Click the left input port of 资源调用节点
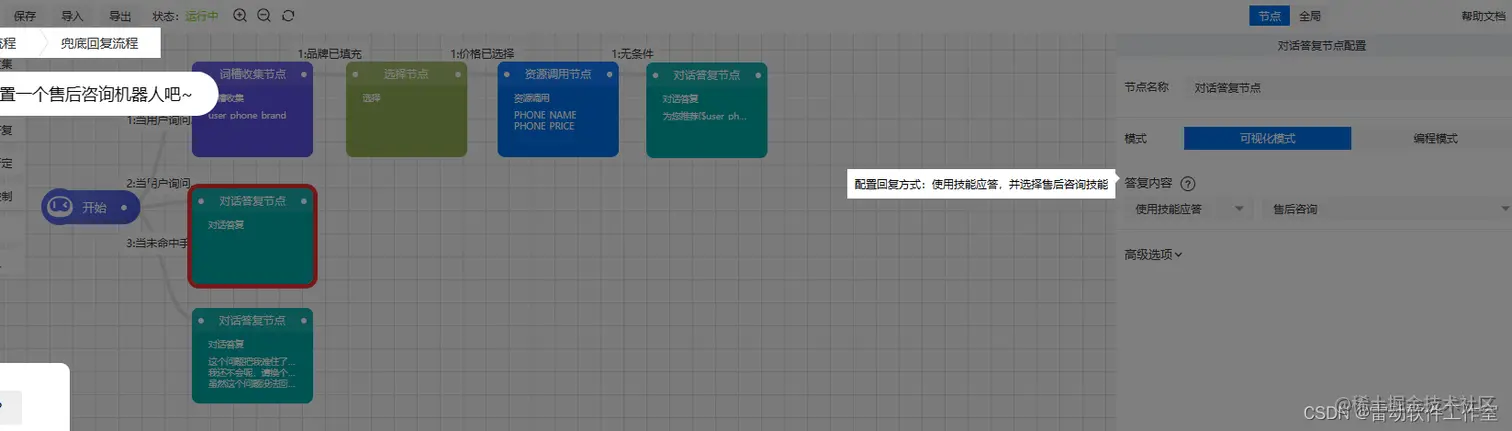Image resolution: width=1512 pixels, height=431 pixels. coord(507,74)
